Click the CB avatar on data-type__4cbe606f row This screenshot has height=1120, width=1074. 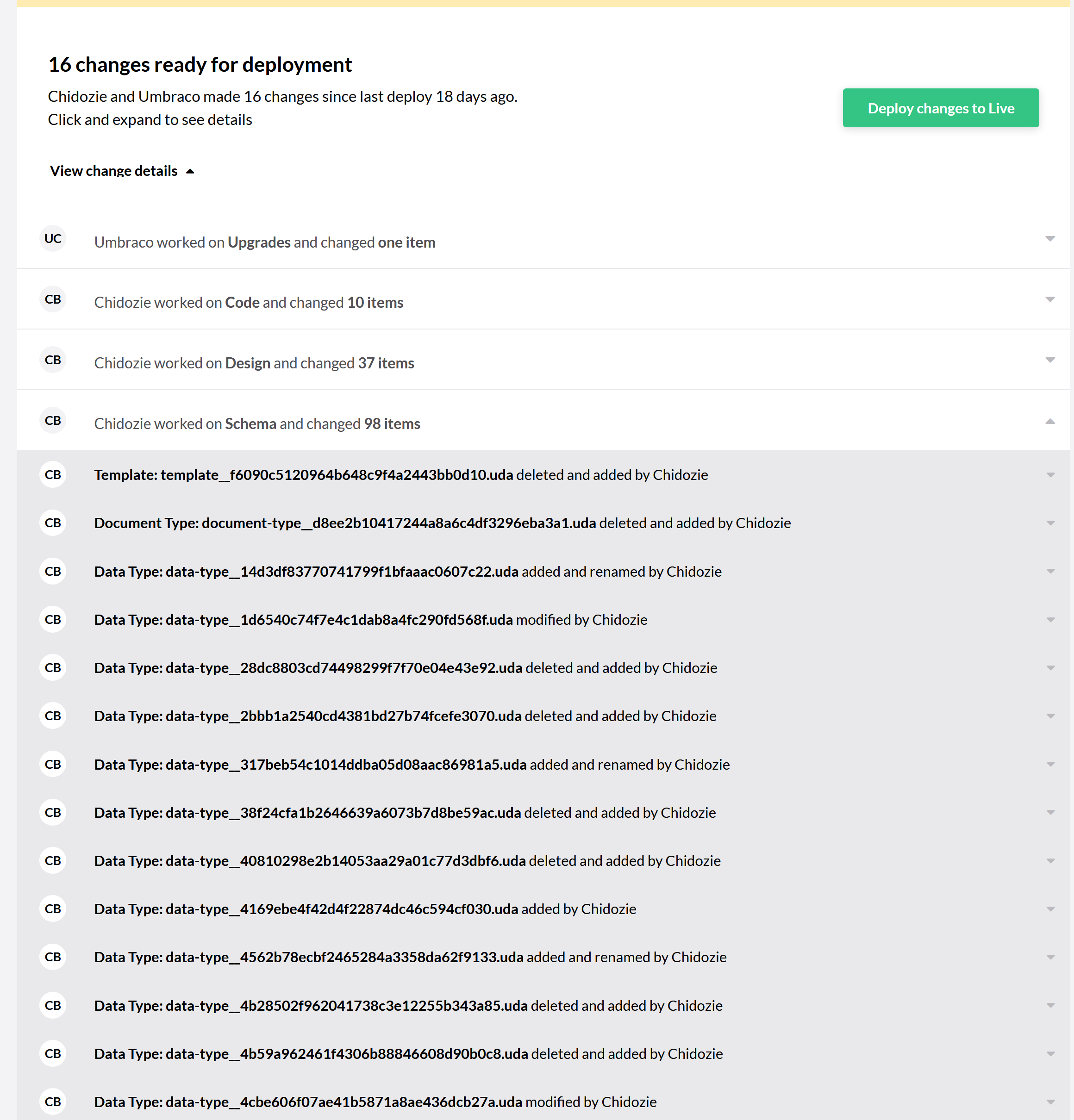pos(53,1101)
